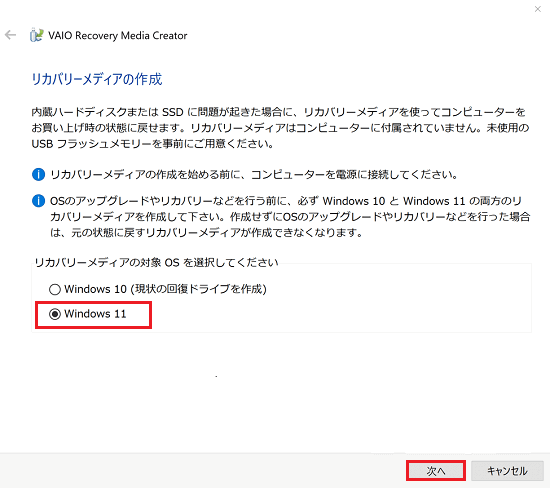Select the Windows 11 radio button
Screen dimensions: 550x488
55,314
